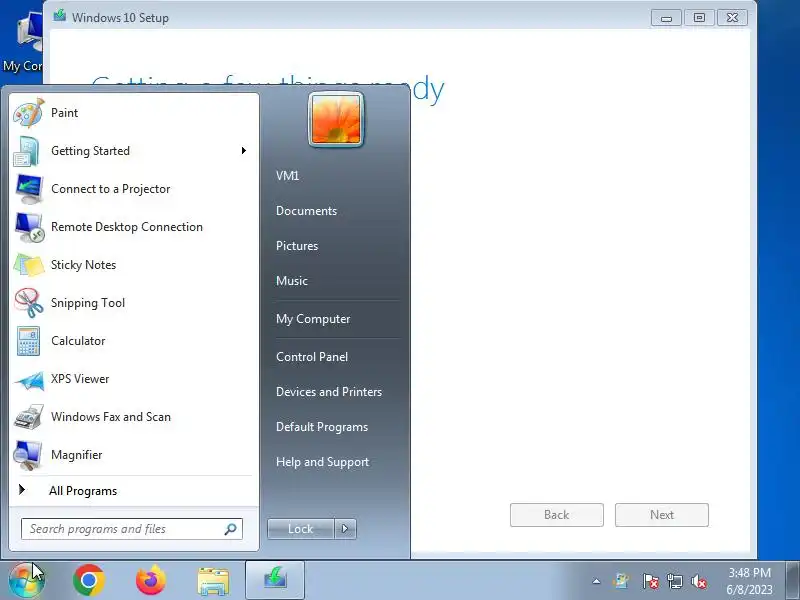This screenshot has height=600, width=800.
Task: Click the Search programs and files box
Action: (132, 529)
